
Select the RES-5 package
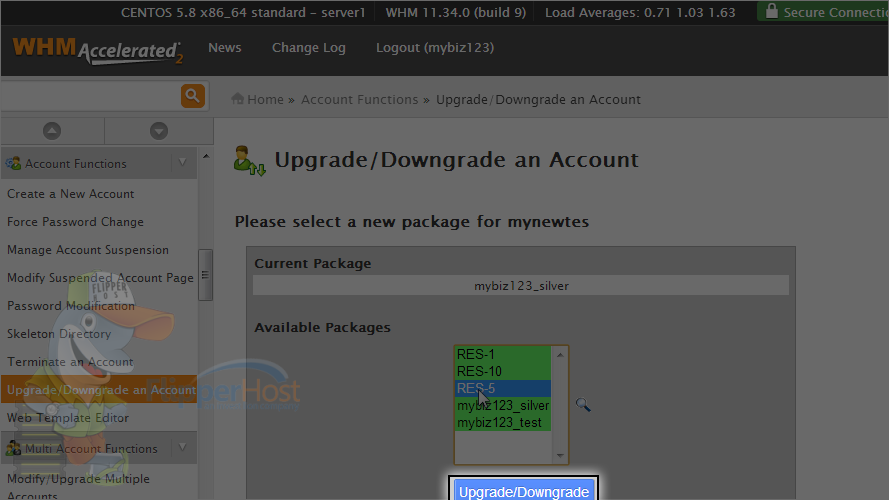pyautogui.click(x=503, y=388)
